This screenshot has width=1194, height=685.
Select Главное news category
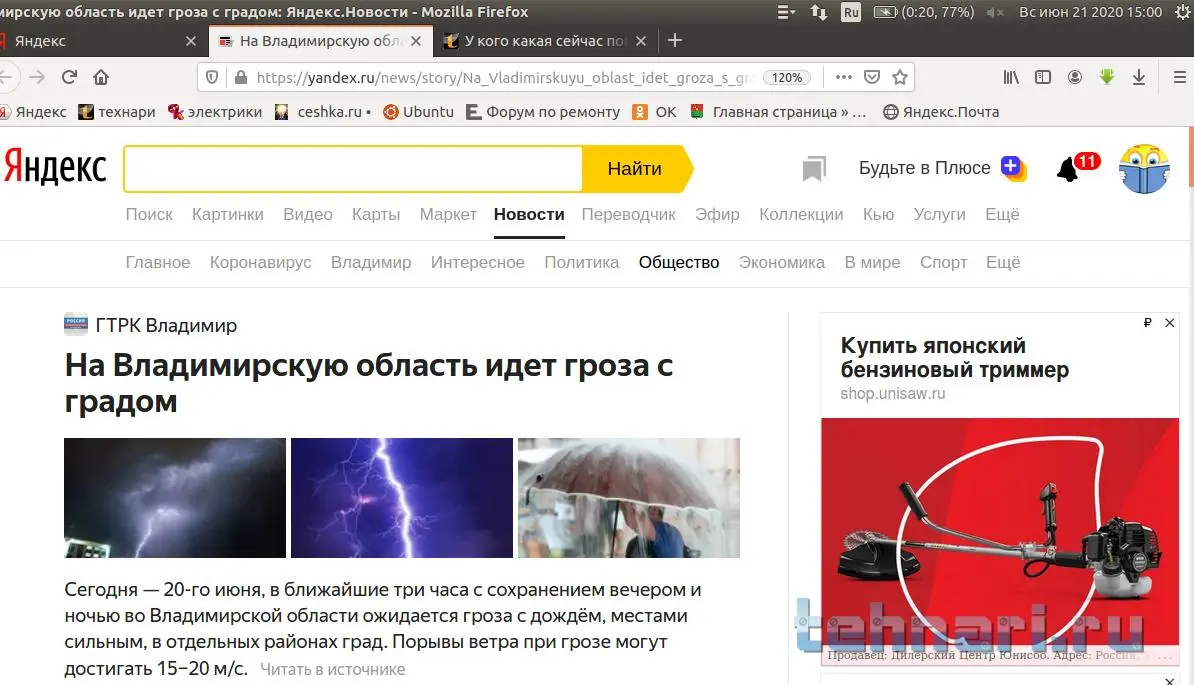158,263
